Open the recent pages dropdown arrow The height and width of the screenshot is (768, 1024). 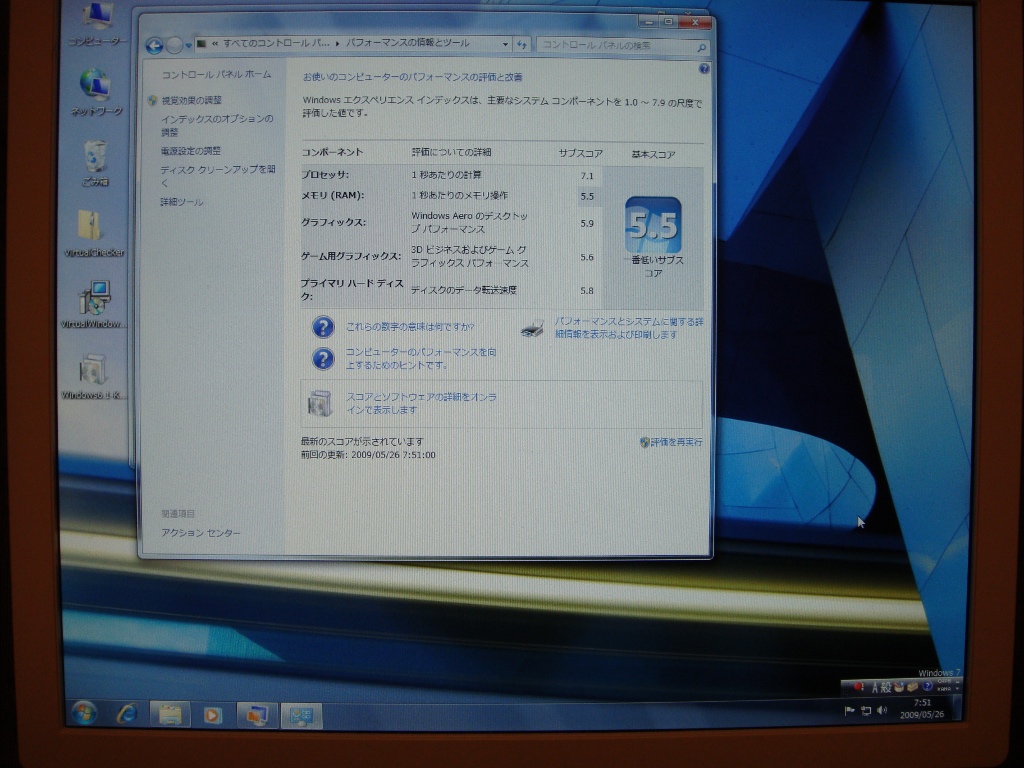(x=189, y=46)
